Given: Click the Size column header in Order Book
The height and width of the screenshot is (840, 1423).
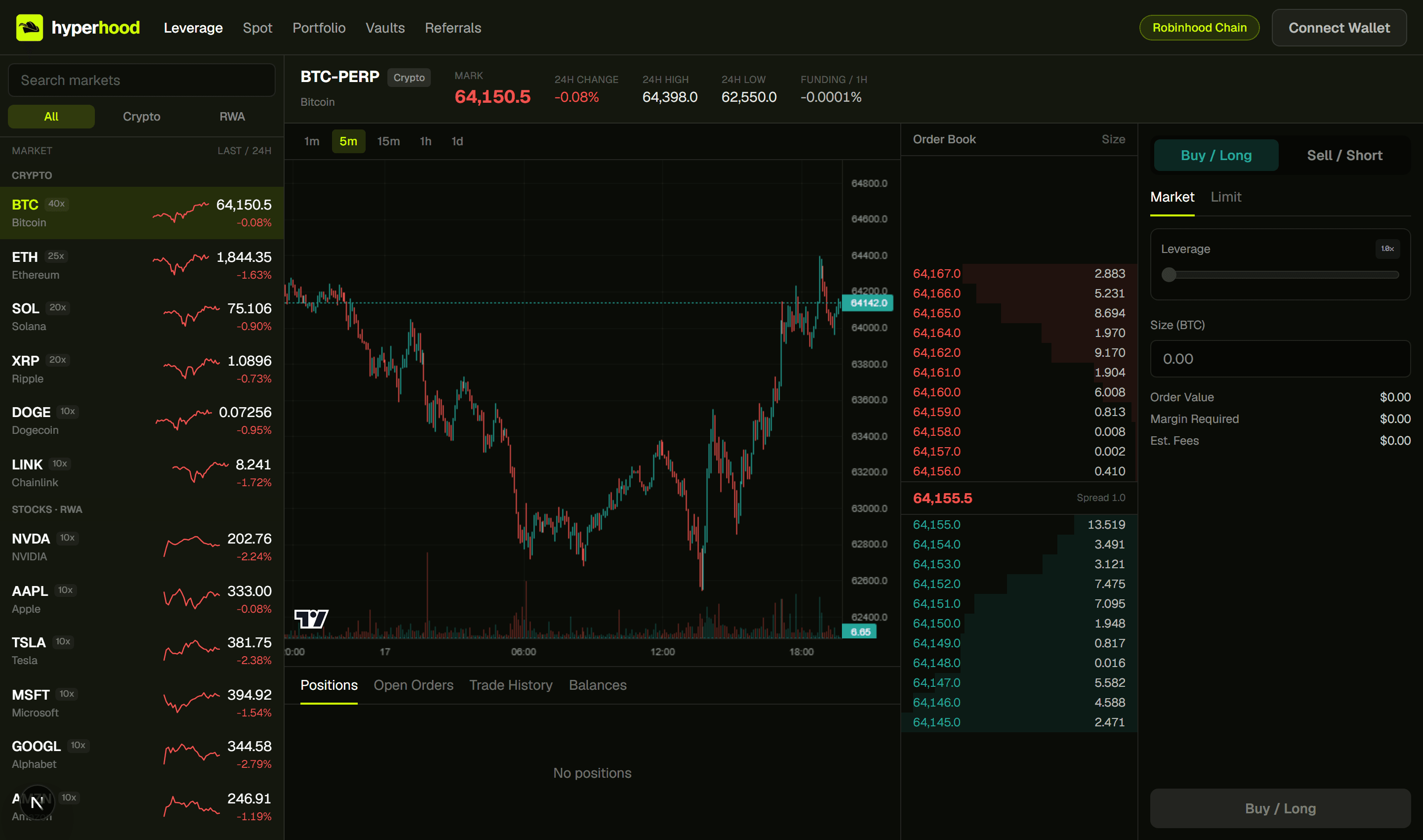Looking at the screenshot, I should [x=1113, y=139].
